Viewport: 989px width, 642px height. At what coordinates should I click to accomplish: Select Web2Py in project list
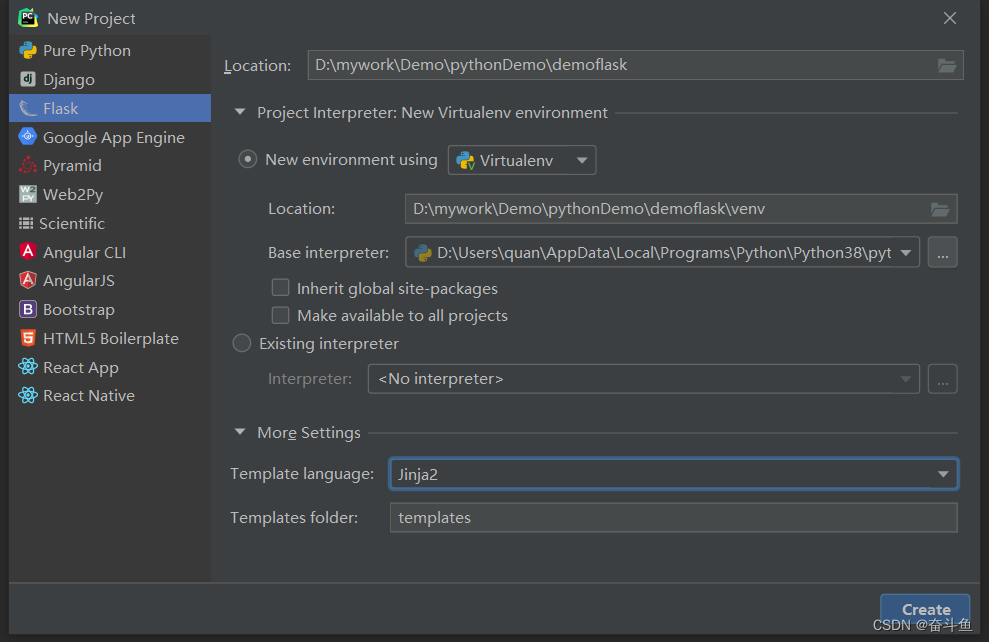pos(110,194)
